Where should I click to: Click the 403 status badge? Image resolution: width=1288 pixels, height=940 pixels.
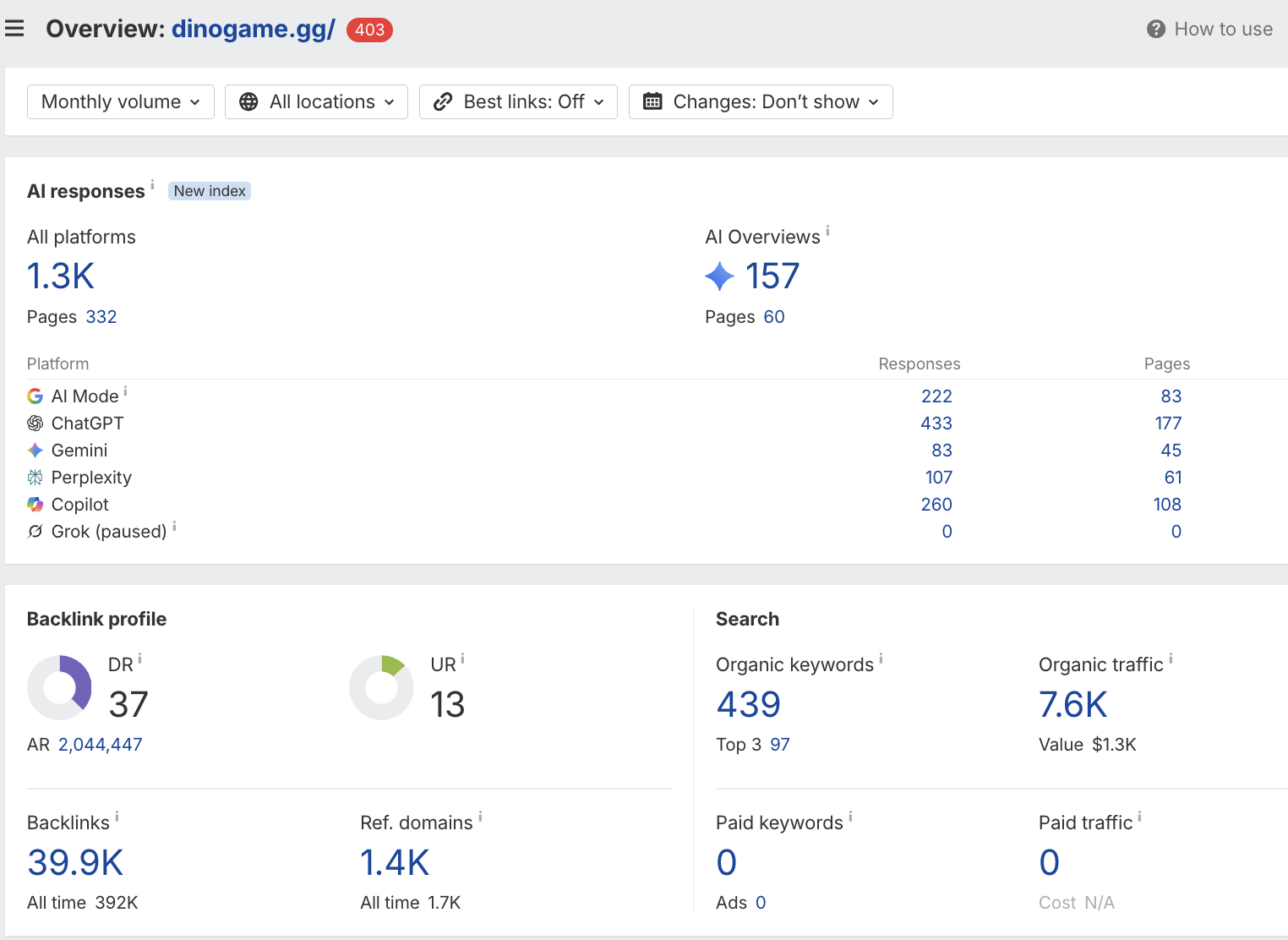pos(369,30)
